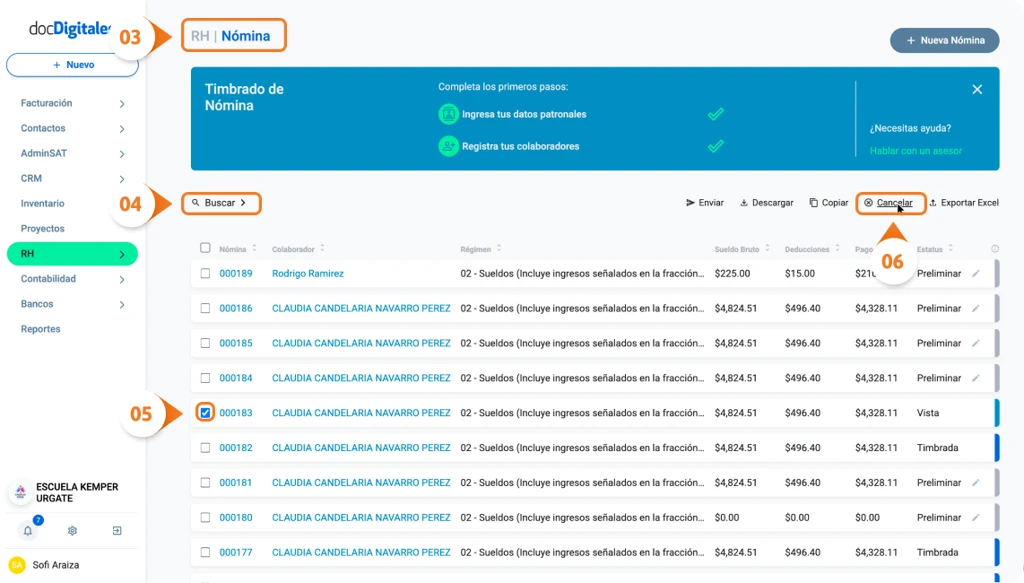
Task: Check the box for nómina 000186
Action: (x=205, y=308)
